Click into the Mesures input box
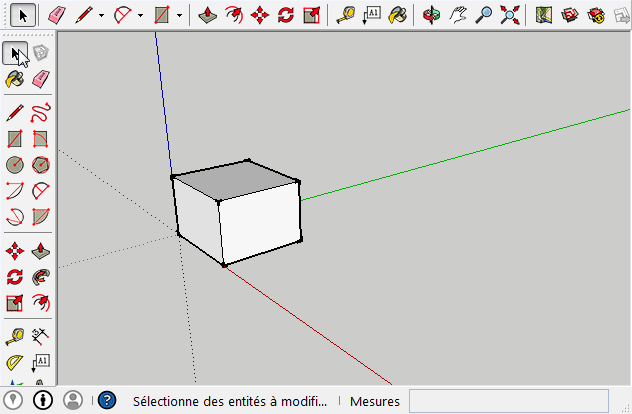 pyautogui.click(x=508, y=401)
